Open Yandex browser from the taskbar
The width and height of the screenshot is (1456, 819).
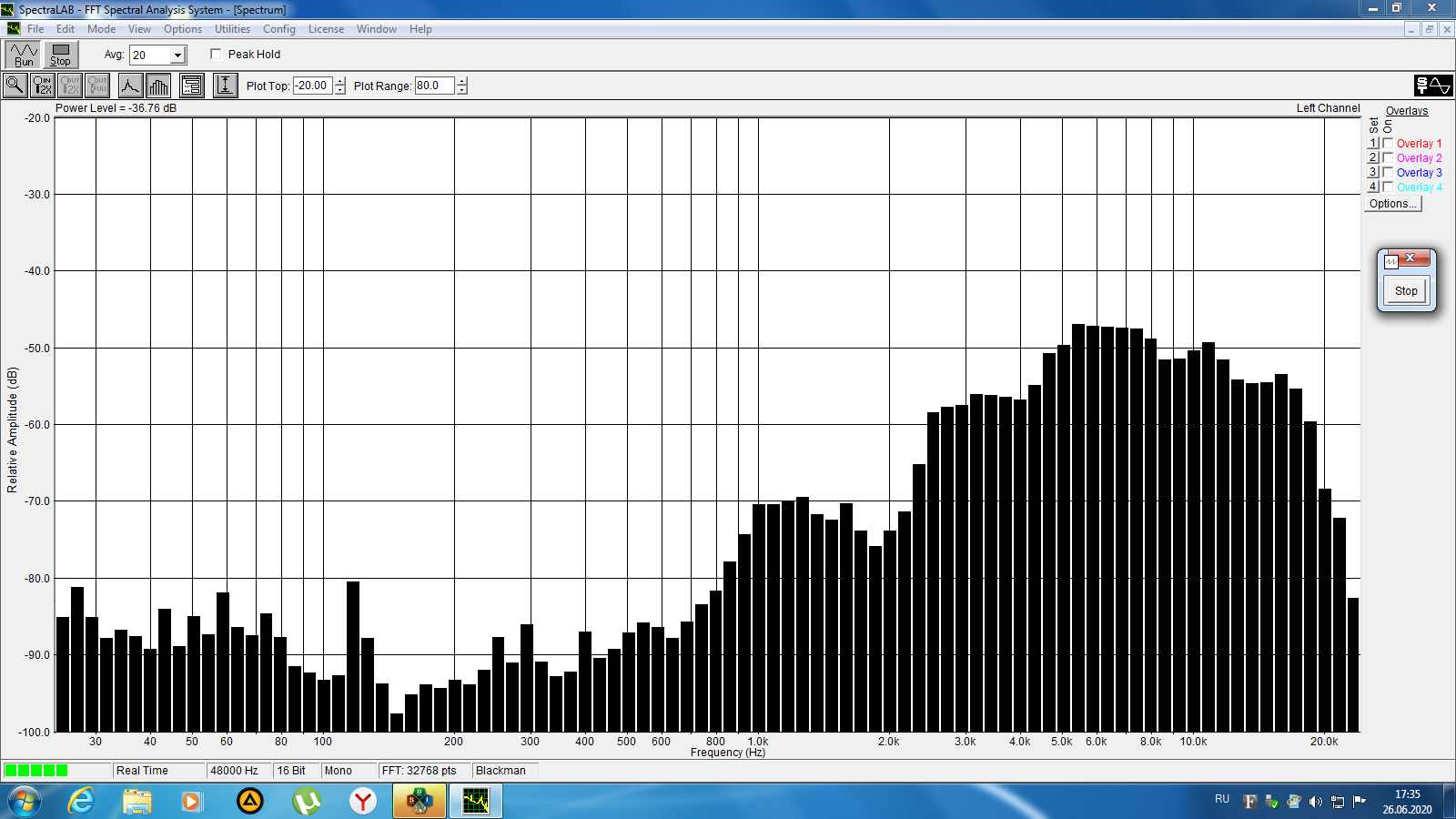[x=363, y=802]
